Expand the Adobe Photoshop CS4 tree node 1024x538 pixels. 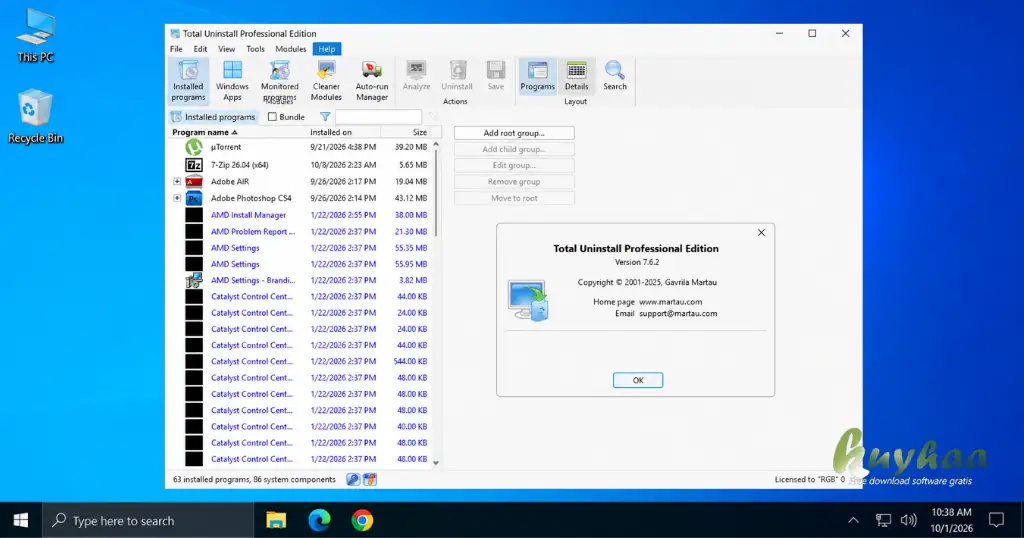point(177,198)
